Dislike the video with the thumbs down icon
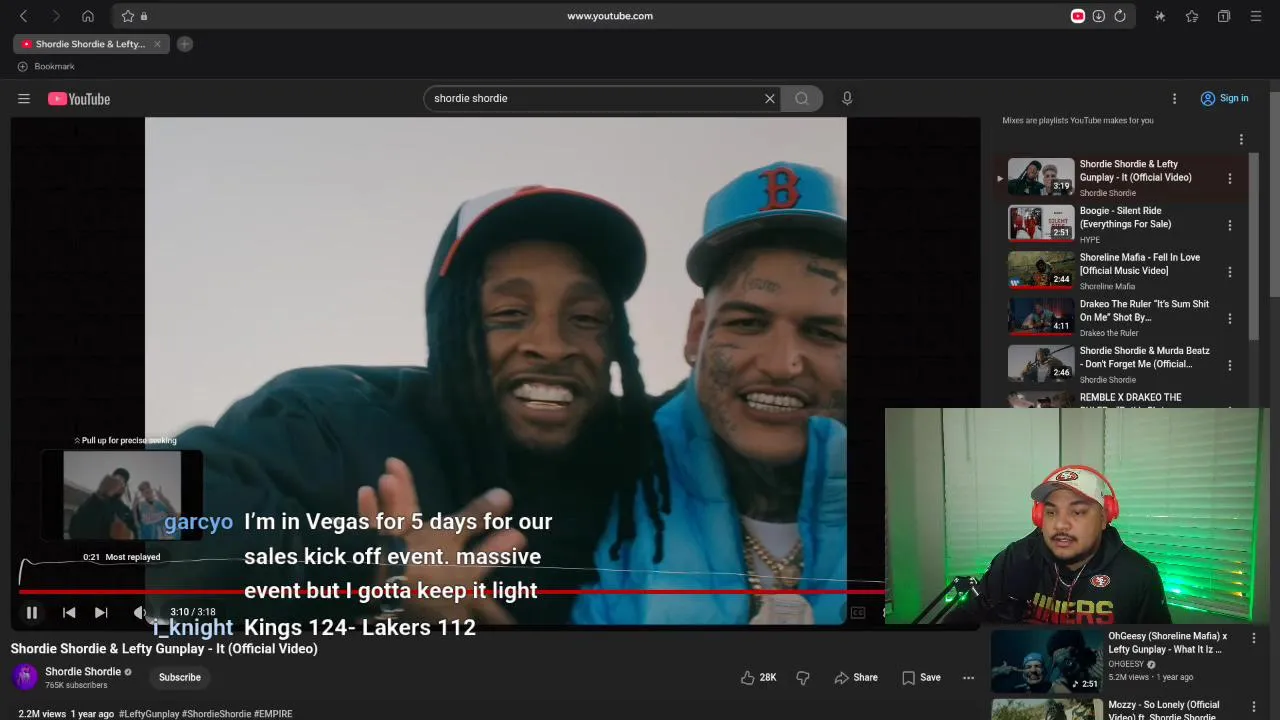Image resolution: width=1280 pixels, height=720 pixels. (x=802, y=677)
